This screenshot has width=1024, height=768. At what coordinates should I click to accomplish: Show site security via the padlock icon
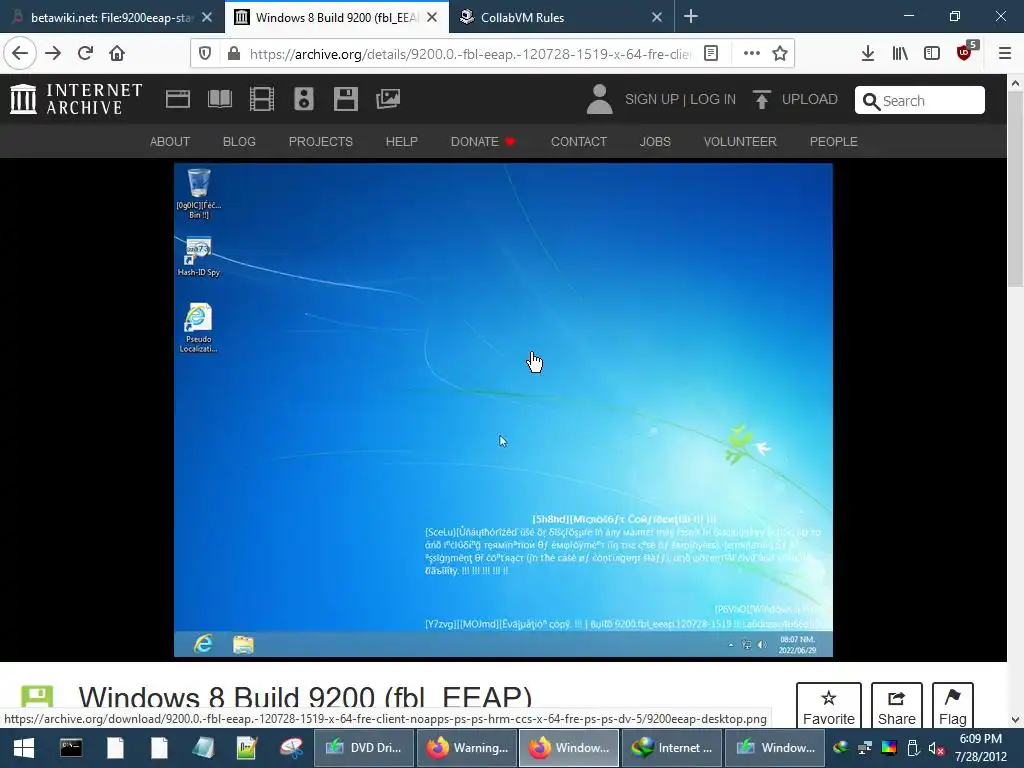coord(234,54)
